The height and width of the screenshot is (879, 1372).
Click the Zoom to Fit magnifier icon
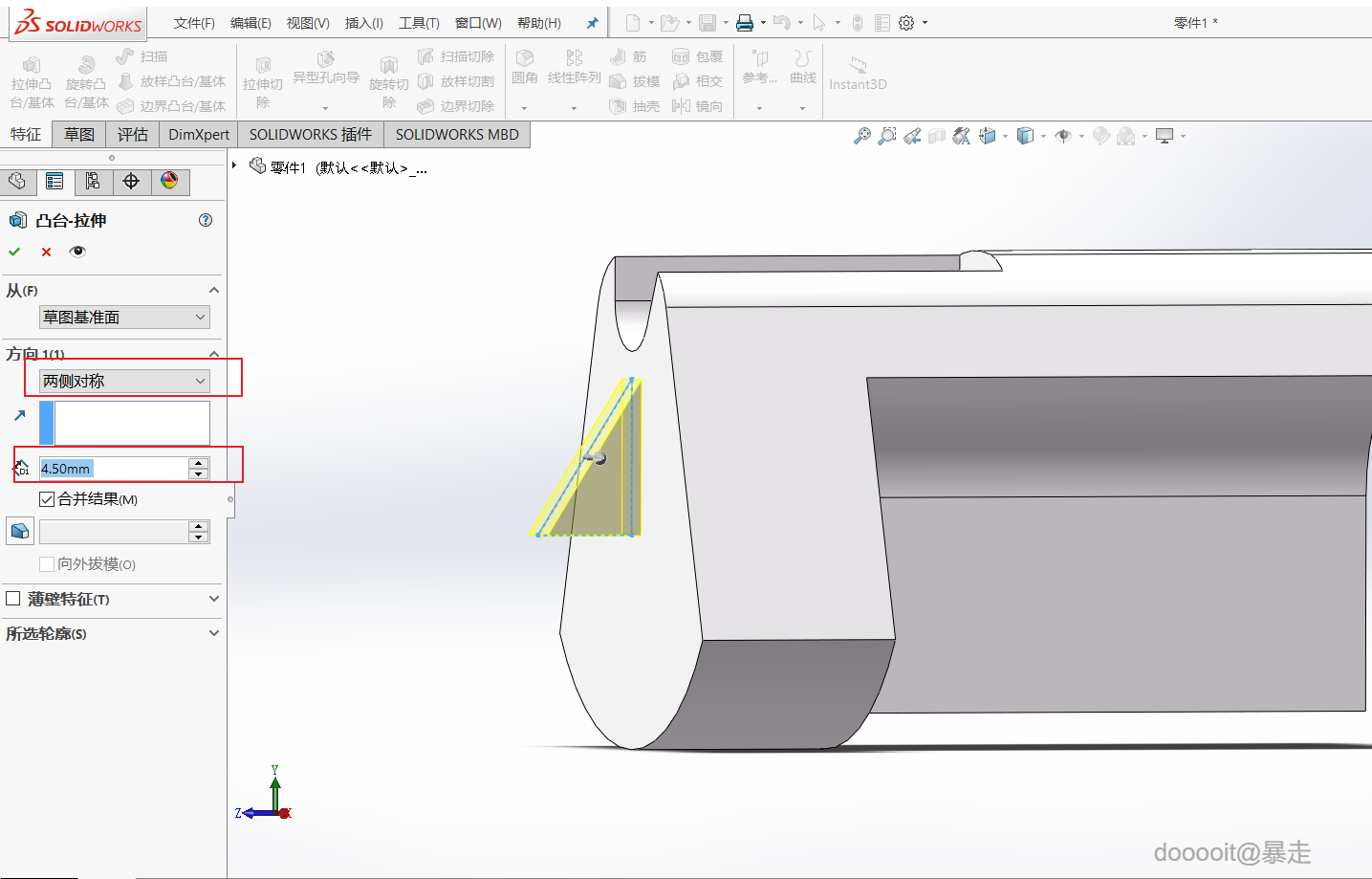click(x=862, y=136)
